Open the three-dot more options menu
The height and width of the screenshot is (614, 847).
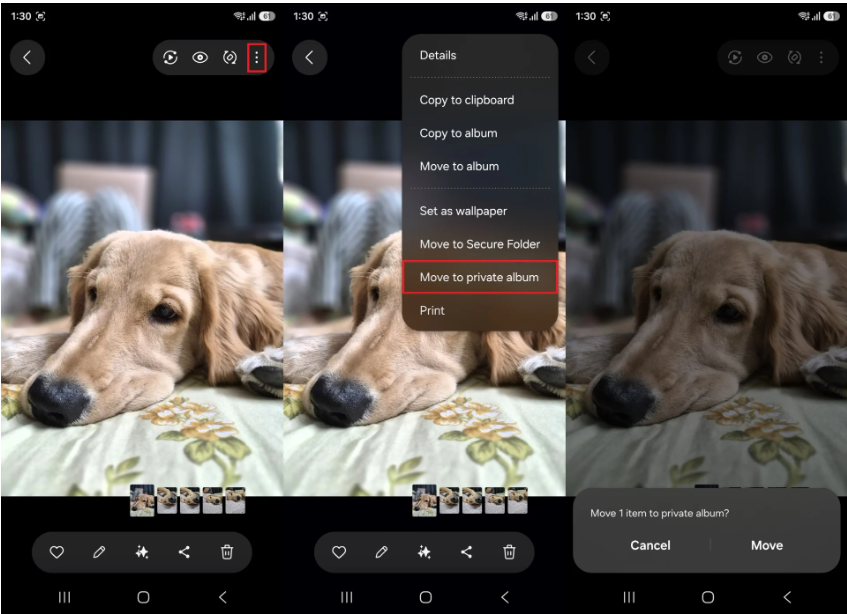tap(256, 58)
